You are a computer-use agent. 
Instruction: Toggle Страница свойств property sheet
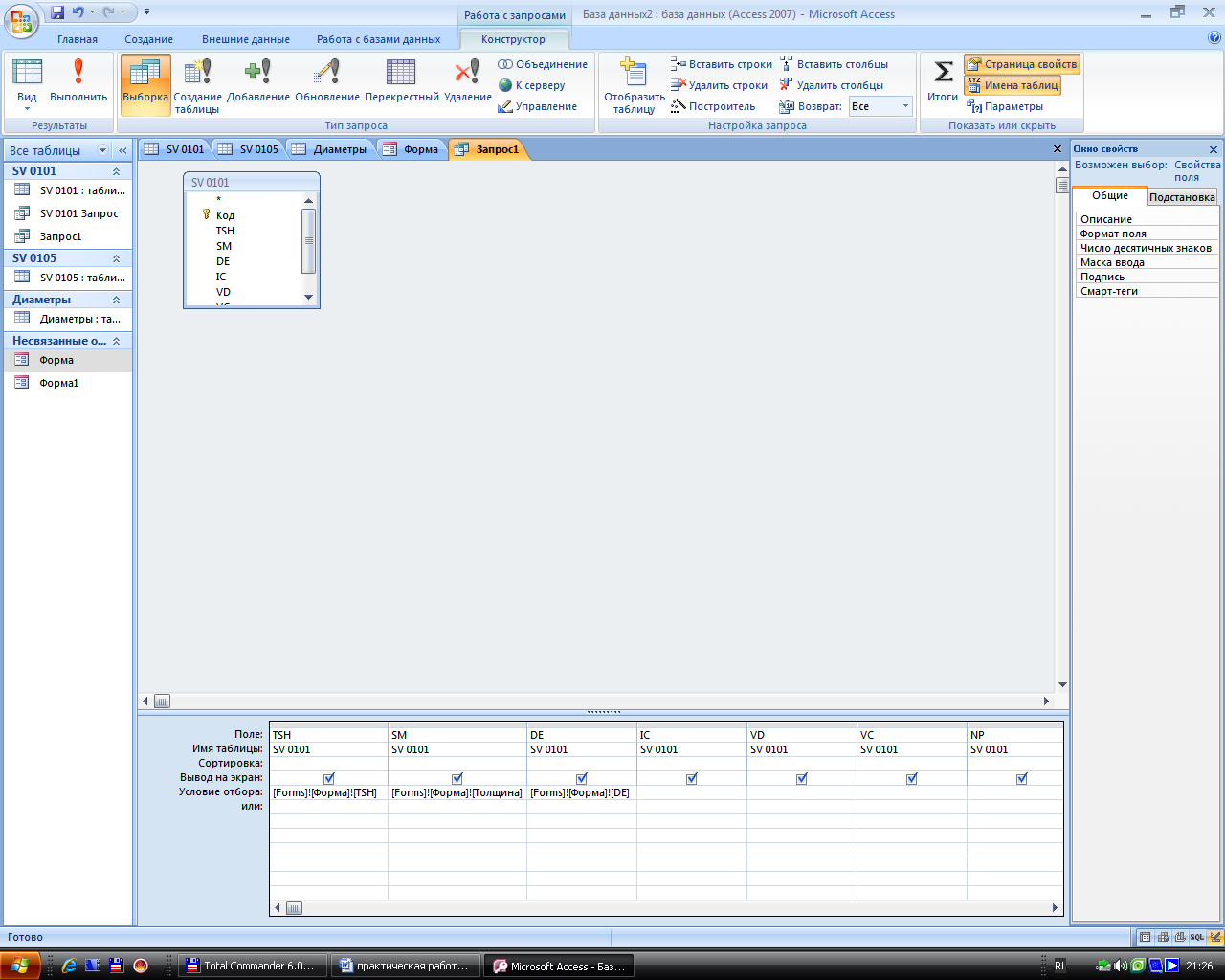point(1022,64)
